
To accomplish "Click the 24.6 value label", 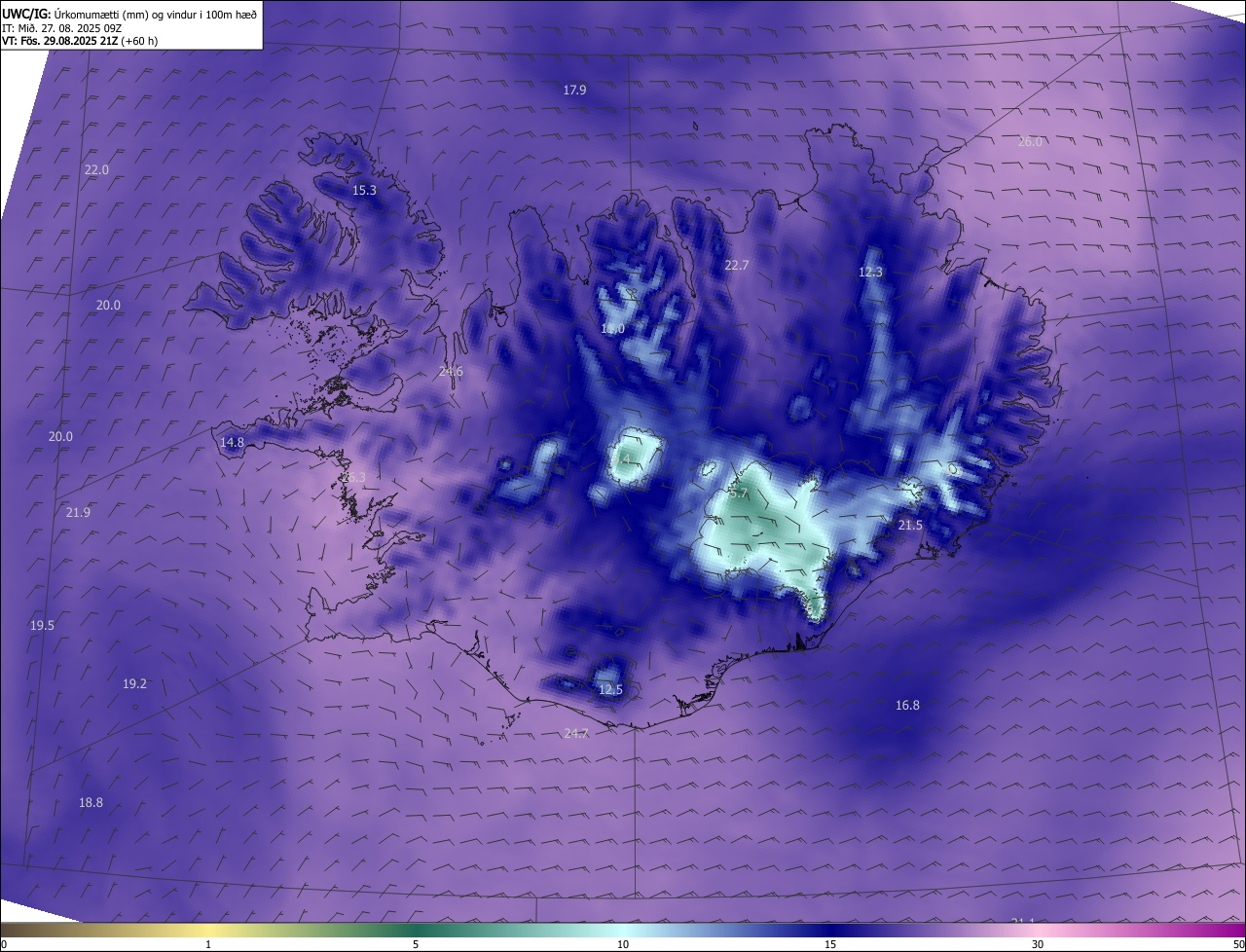I will click(x=451, y=371).
